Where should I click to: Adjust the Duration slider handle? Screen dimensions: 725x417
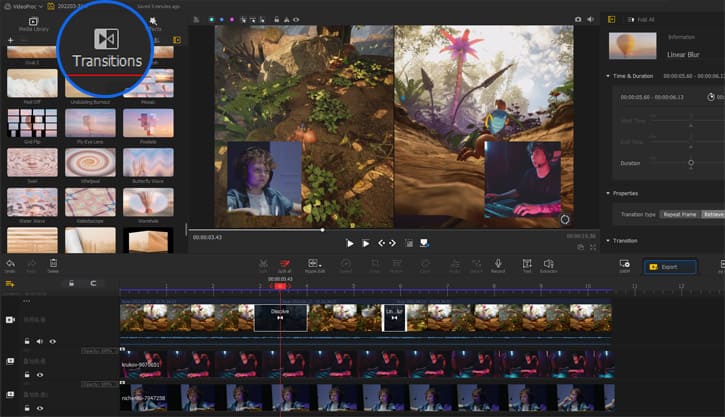690,163
